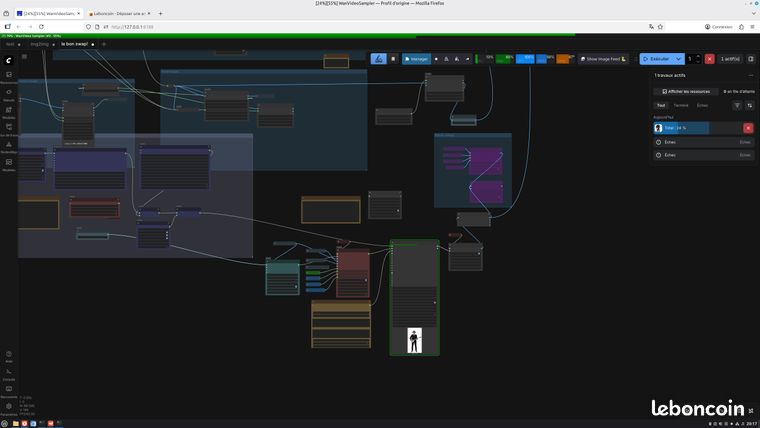Cancel the running job at 24 %
Viewport: 760px width, 428px height.
point(748,128)
